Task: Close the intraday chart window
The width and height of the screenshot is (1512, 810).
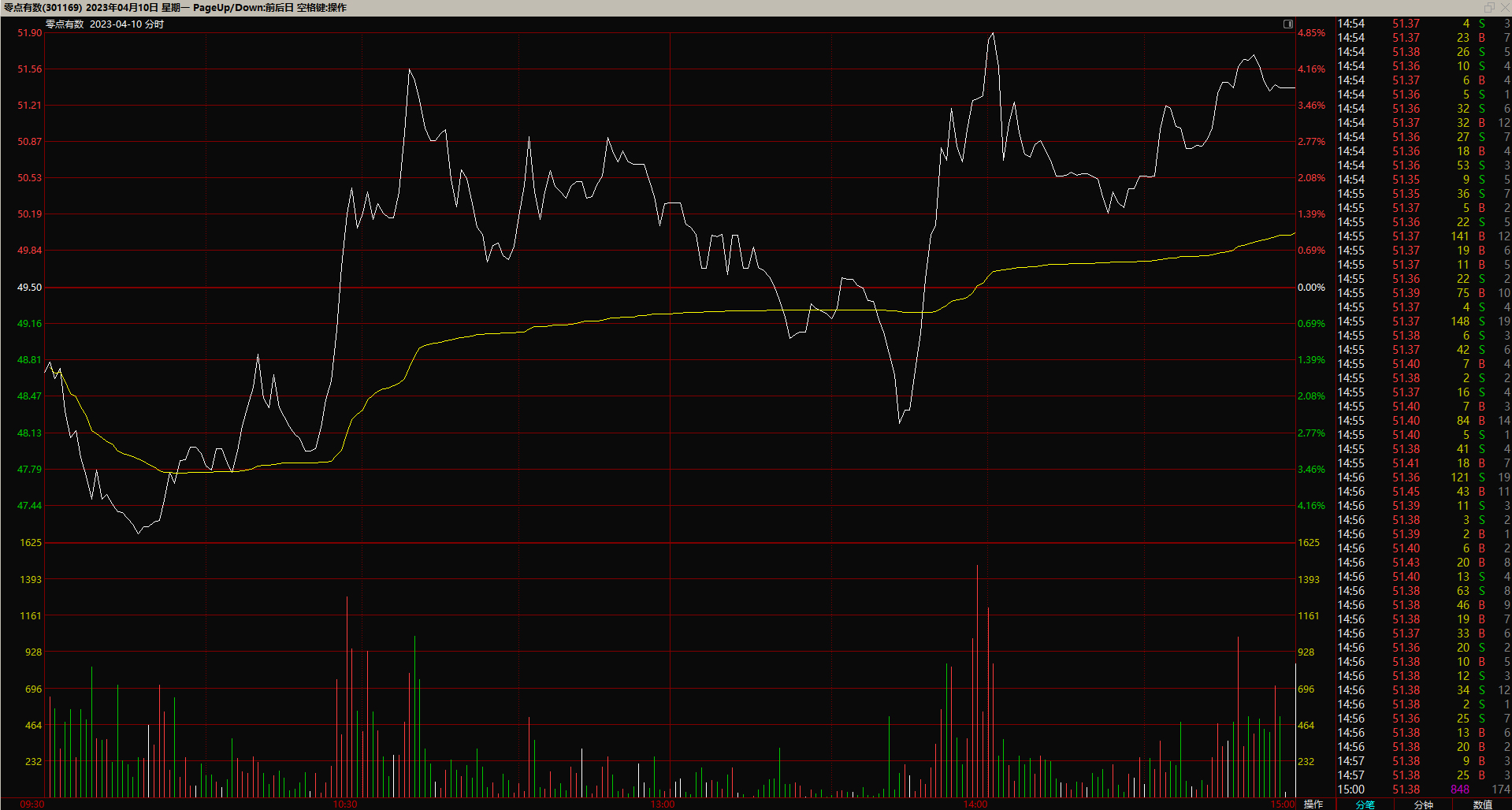Action: click(1503, 7)
